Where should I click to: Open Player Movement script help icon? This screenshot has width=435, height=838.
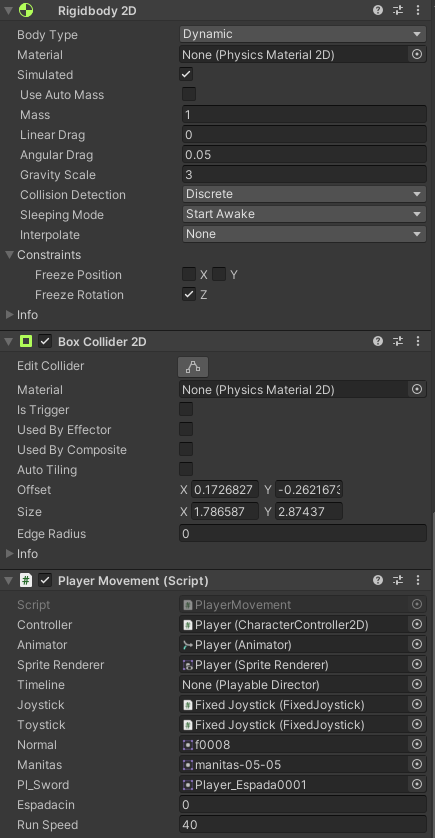click(378, 580)
